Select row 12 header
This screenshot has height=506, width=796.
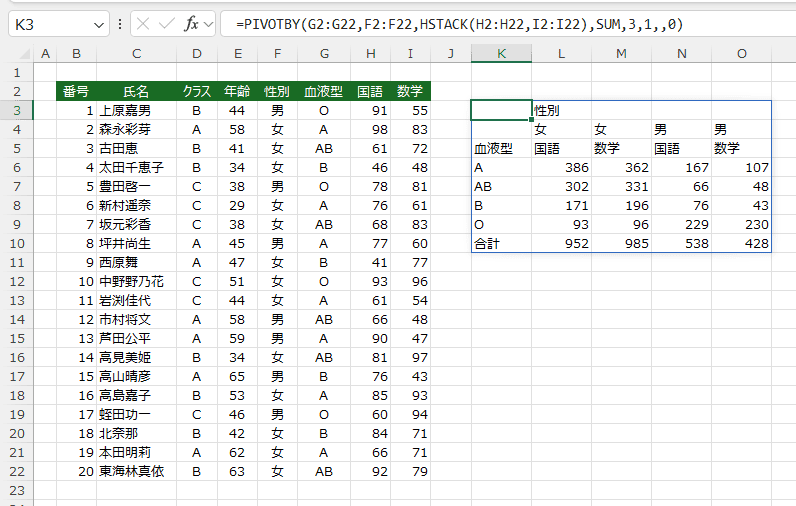coord(17,281)
